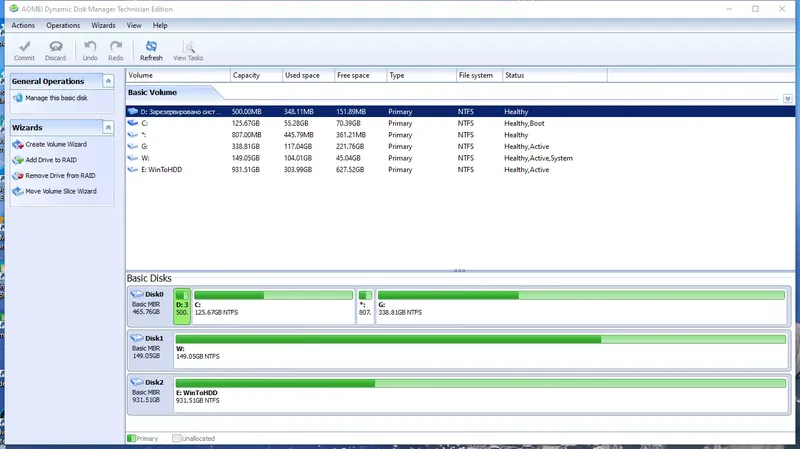Click the AOMEI application icon in title bar
The width and height of the screenshot is (800, 449).
[x=14, y=9]
